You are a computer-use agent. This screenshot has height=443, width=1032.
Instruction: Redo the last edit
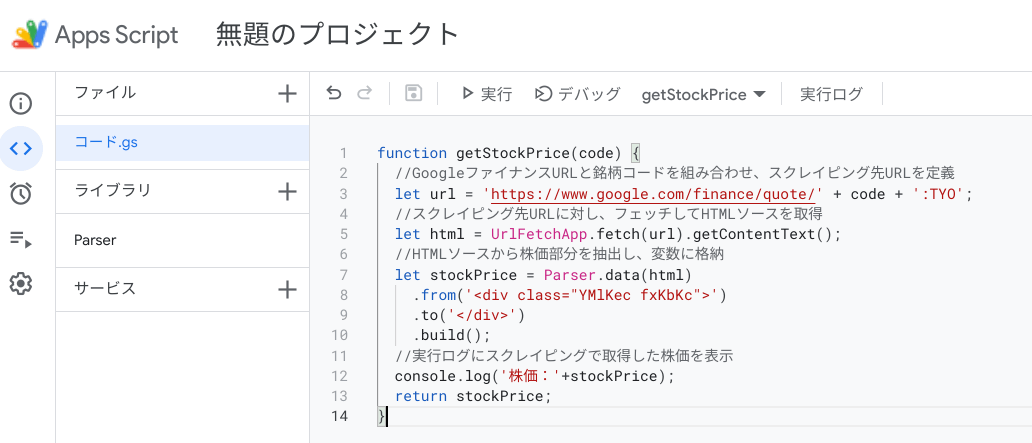coord(364,93)
